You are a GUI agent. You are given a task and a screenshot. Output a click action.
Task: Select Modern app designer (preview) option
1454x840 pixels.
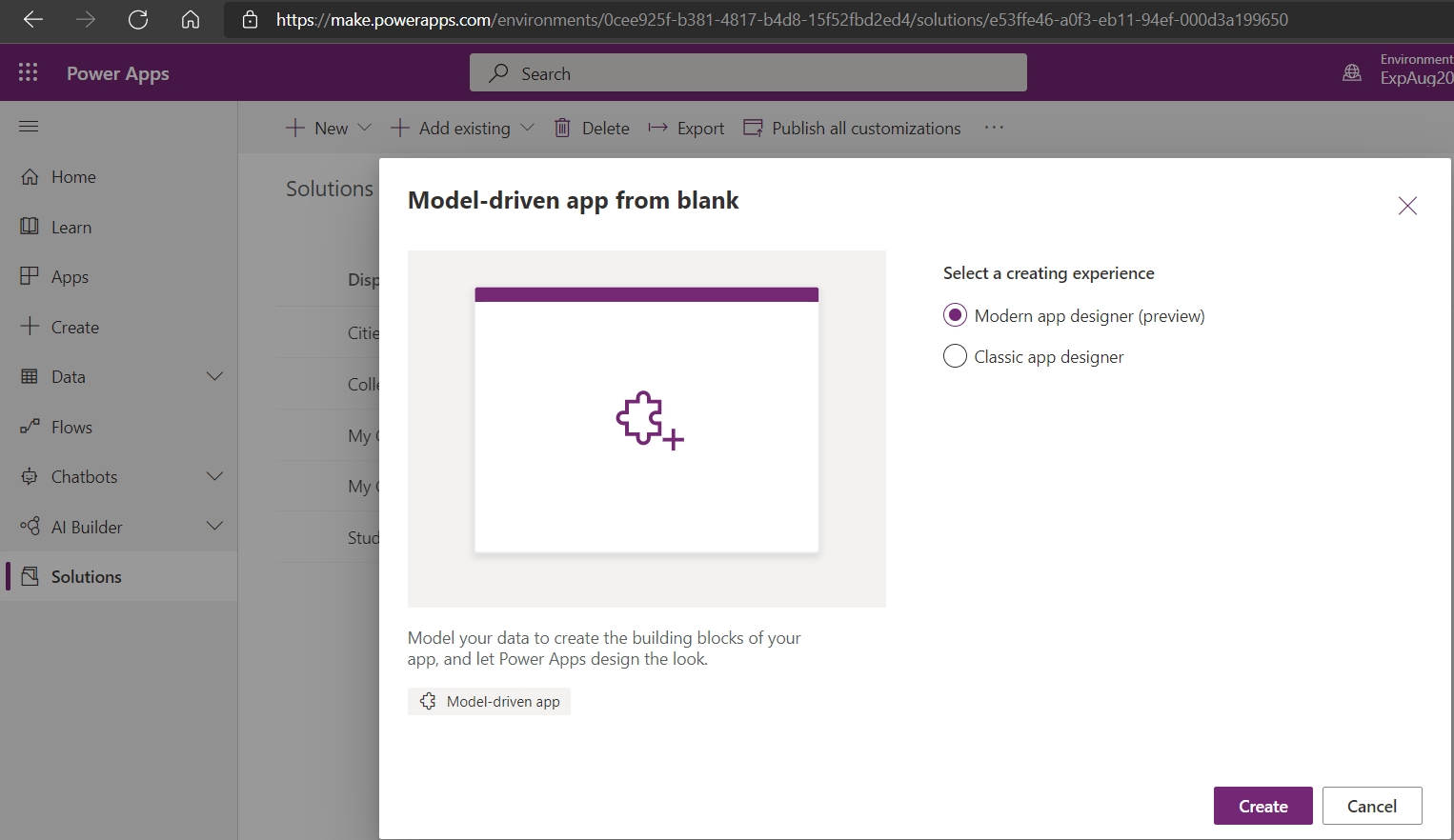click(955, 315)
